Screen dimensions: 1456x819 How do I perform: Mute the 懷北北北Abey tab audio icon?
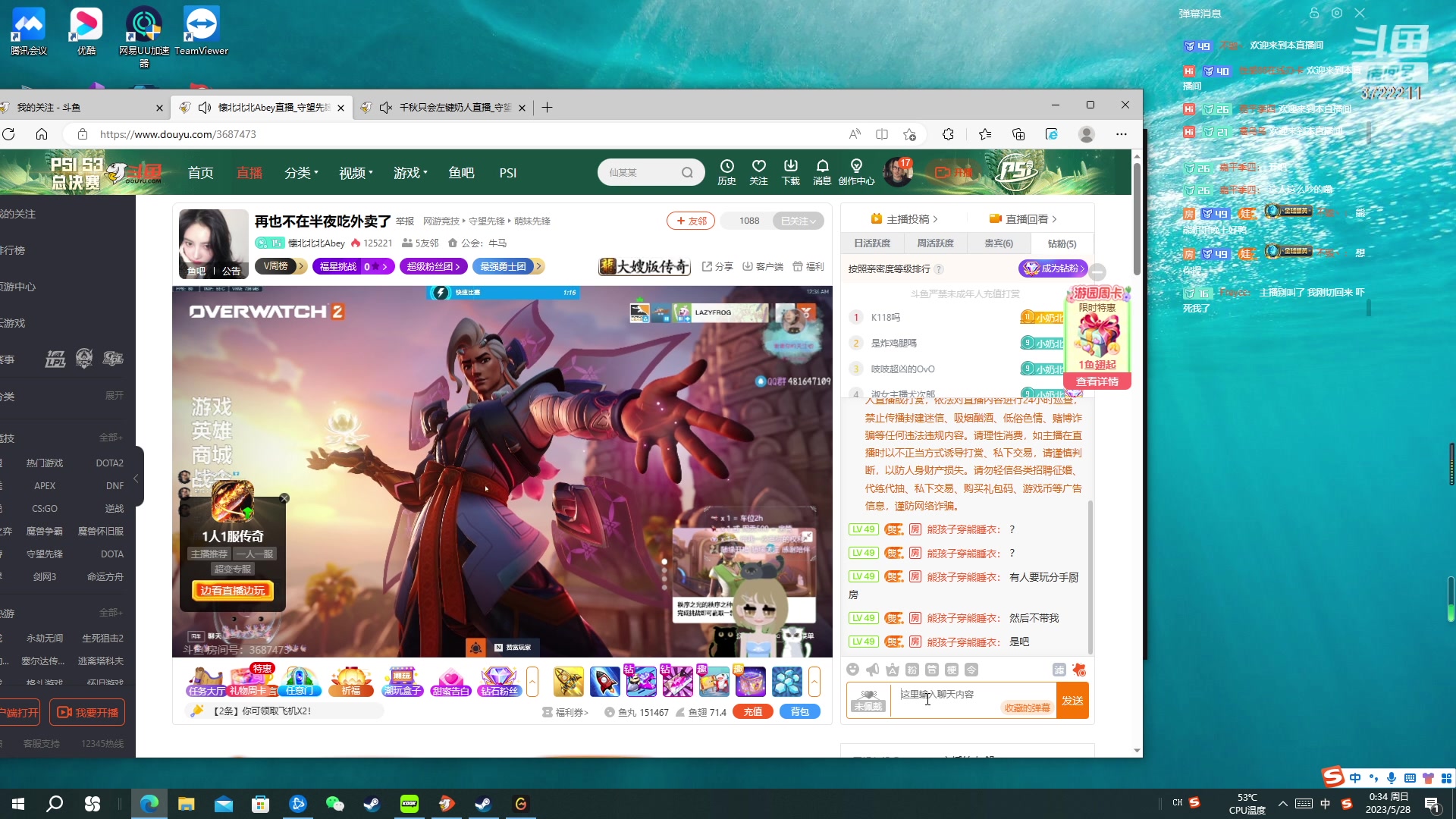tap(205, 108)
